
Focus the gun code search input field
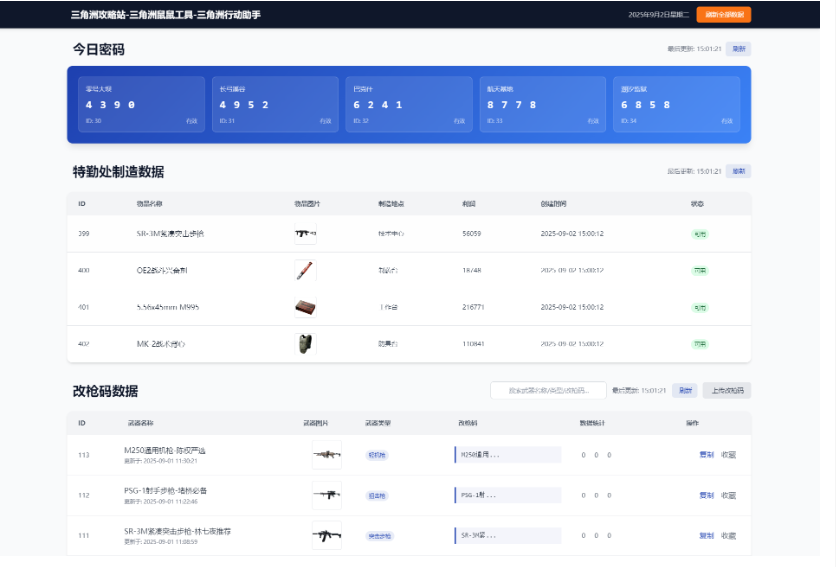548,391
